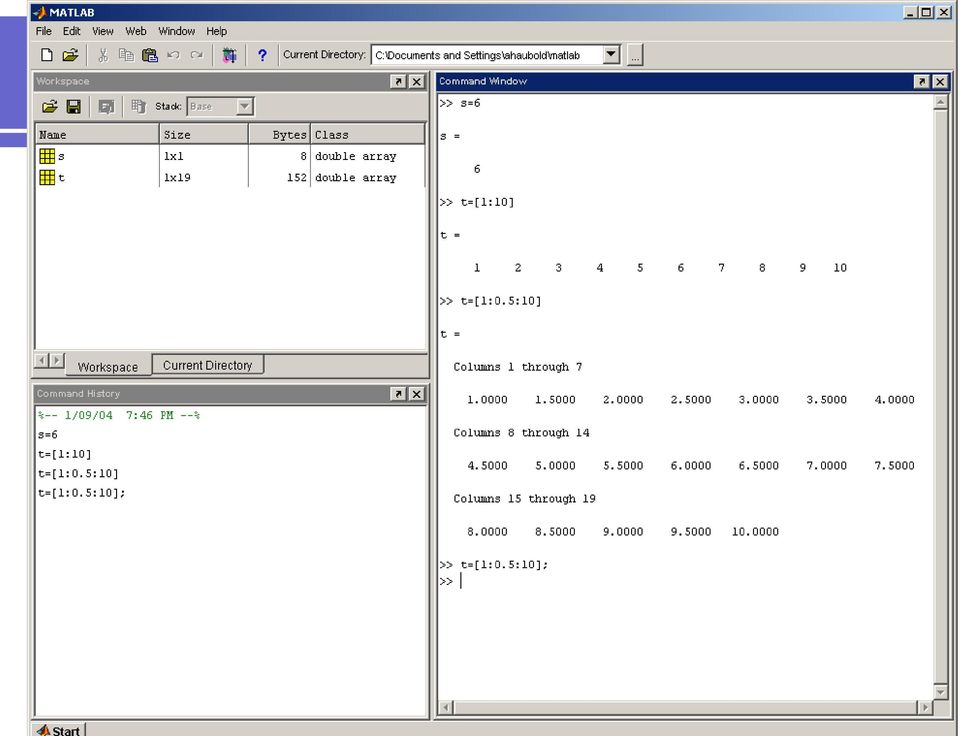Click the Undo arrow icon

click(173, 55)
